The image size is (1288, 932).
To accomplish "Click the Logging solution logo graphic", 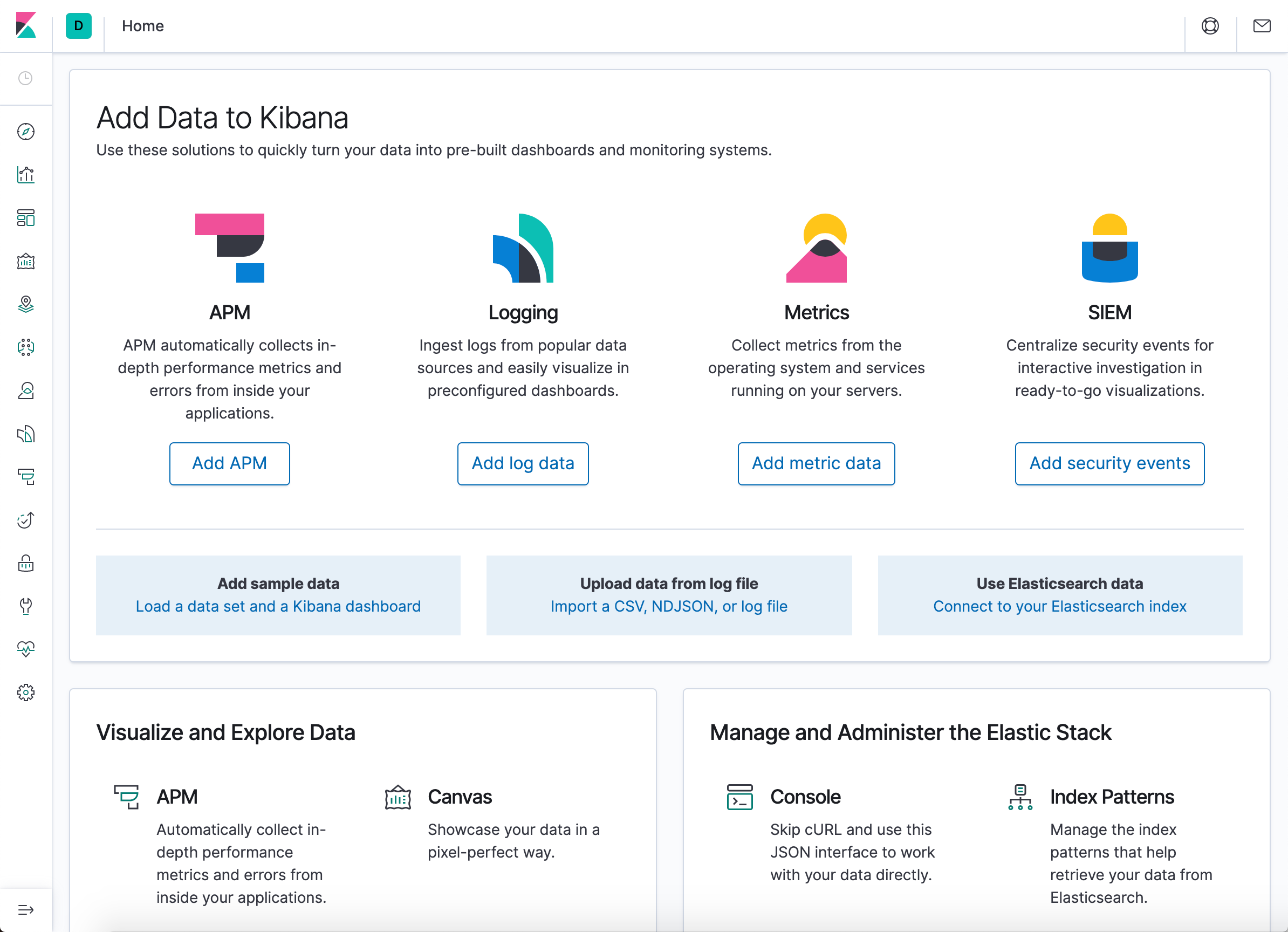I will coord(523,248).
